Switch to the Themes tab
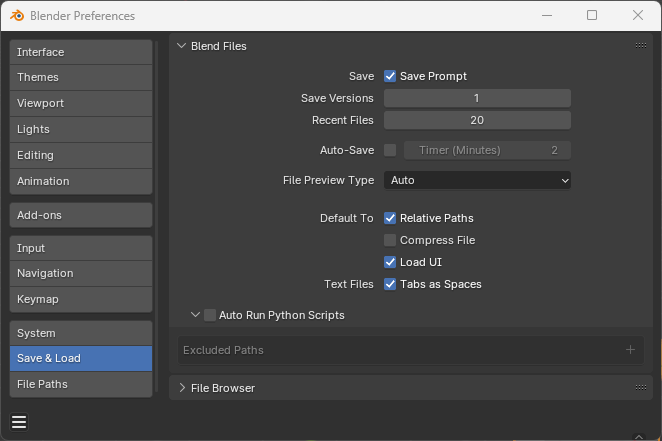The image size is (662, 441). (81, 78)
